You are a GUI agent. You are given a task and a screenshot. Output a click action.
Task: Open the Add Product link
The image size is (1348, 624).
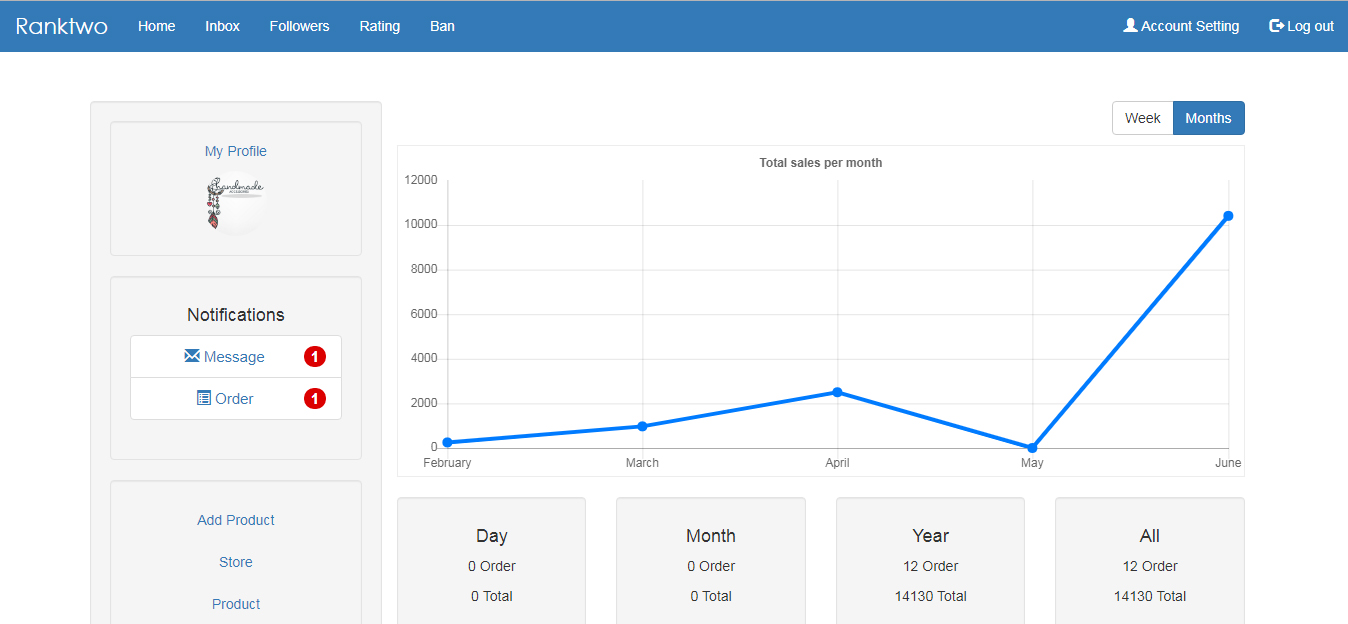click(x=235, y=520)
